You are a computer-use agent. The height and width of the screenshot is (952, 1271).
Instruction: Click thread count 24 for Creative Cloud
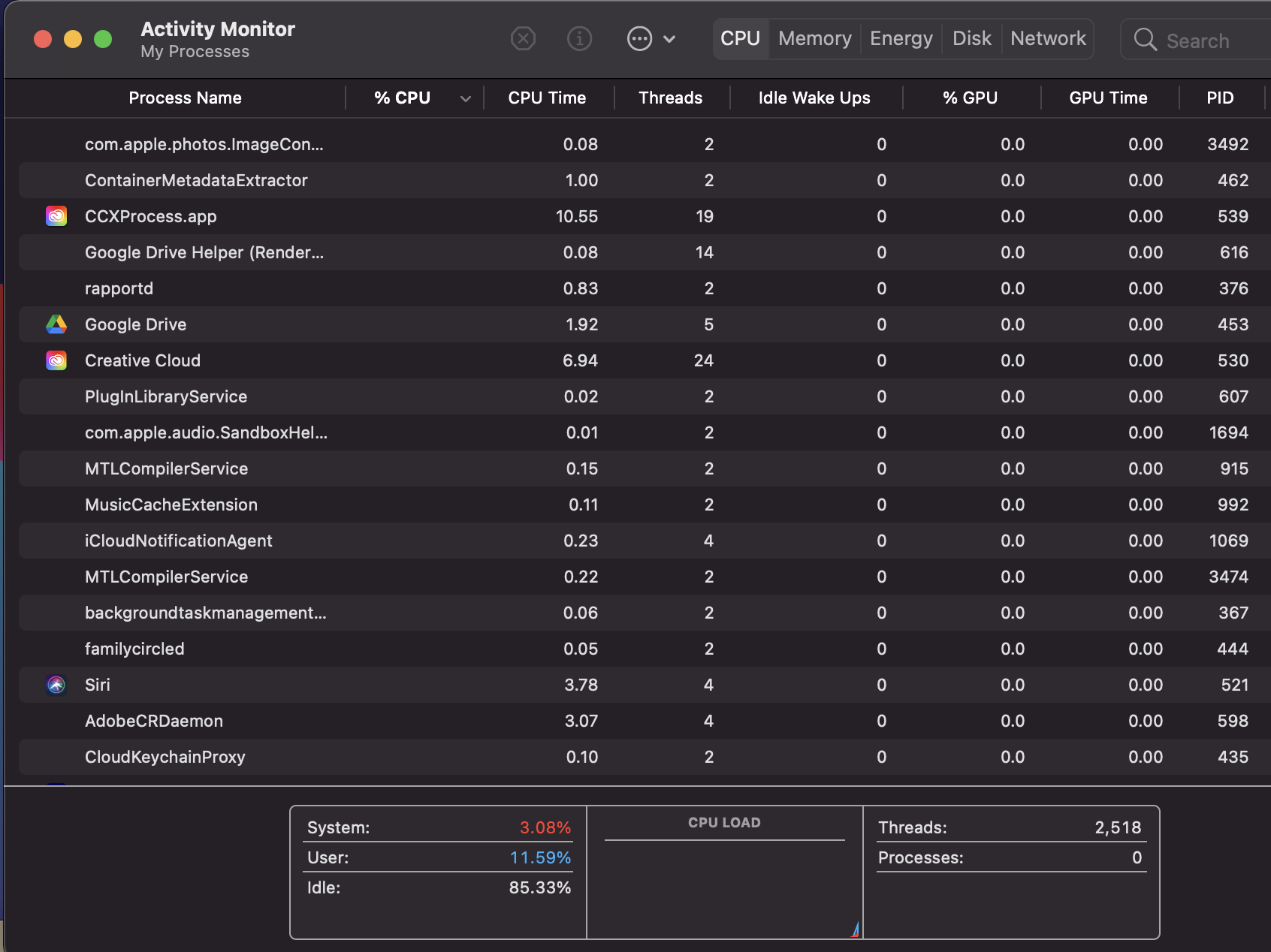point(704,360)
